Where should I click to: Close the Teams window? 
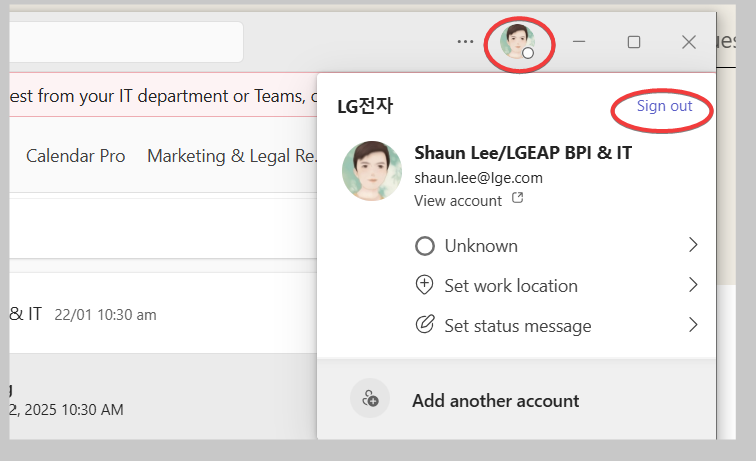click(689, 42)
